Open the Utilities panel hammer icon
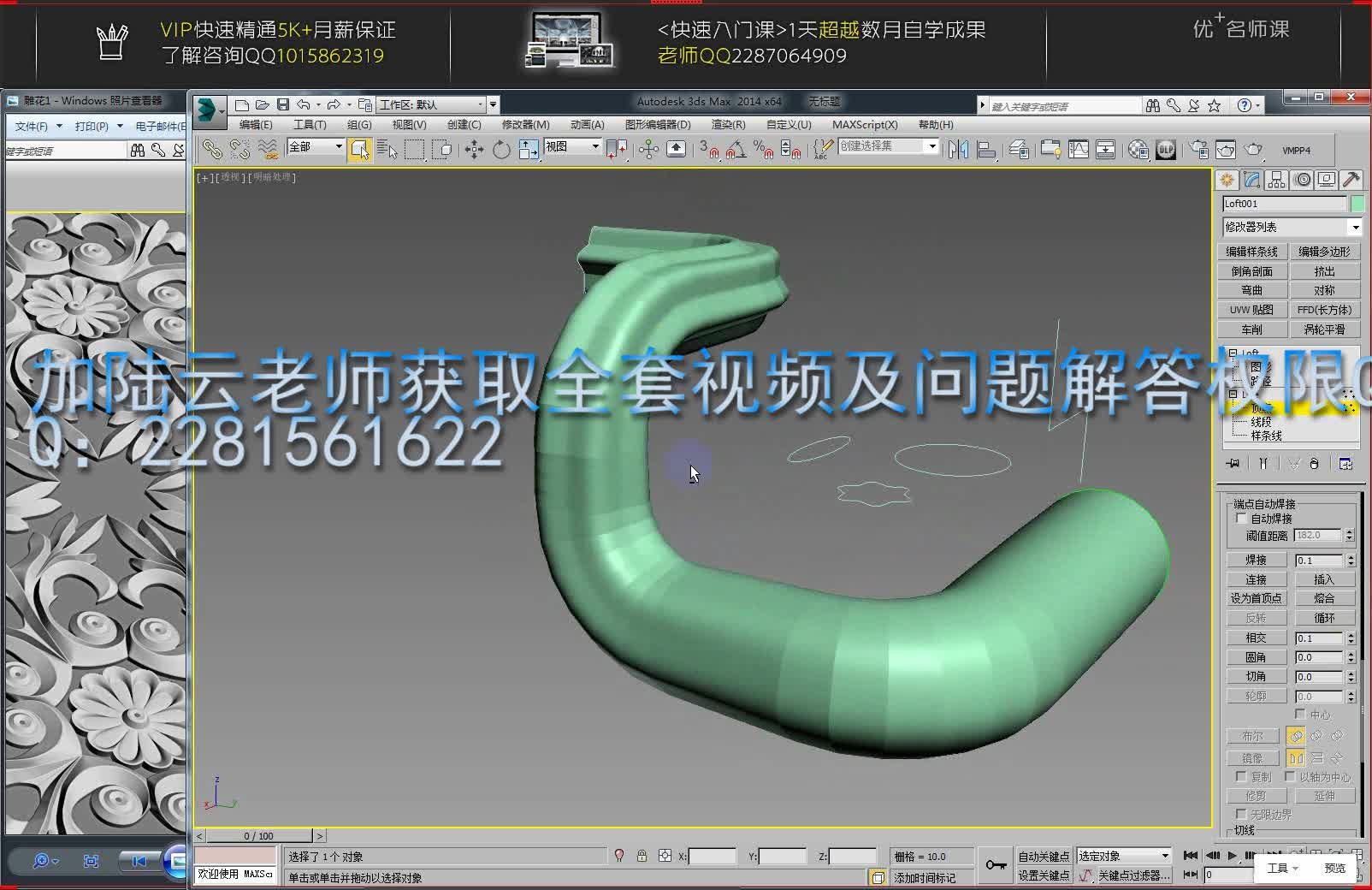Viewport: 1372px width, 890px height. click(1351, 179)
